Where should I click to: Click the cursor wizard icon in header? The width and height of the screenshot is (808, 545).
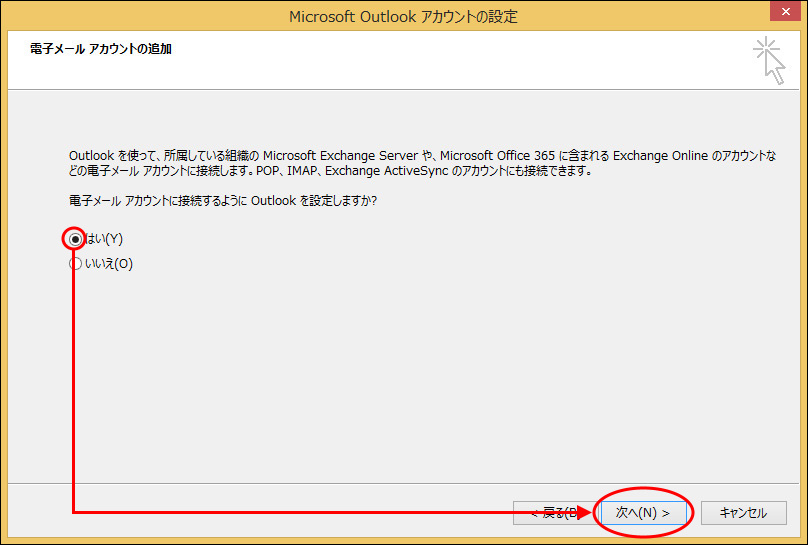(x=769, y=60)
